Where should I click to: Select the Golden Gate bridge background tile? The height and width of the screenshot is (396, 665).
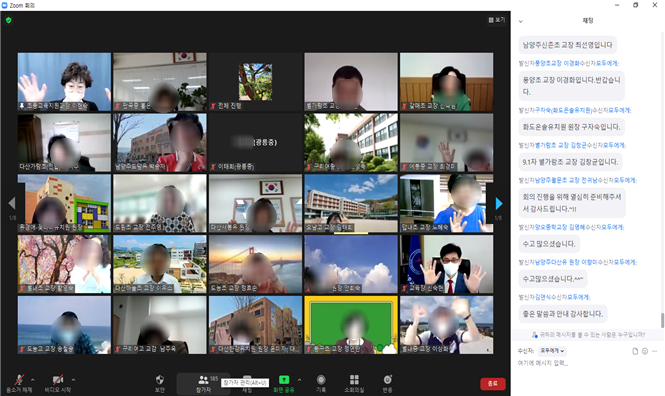(255, 264)
